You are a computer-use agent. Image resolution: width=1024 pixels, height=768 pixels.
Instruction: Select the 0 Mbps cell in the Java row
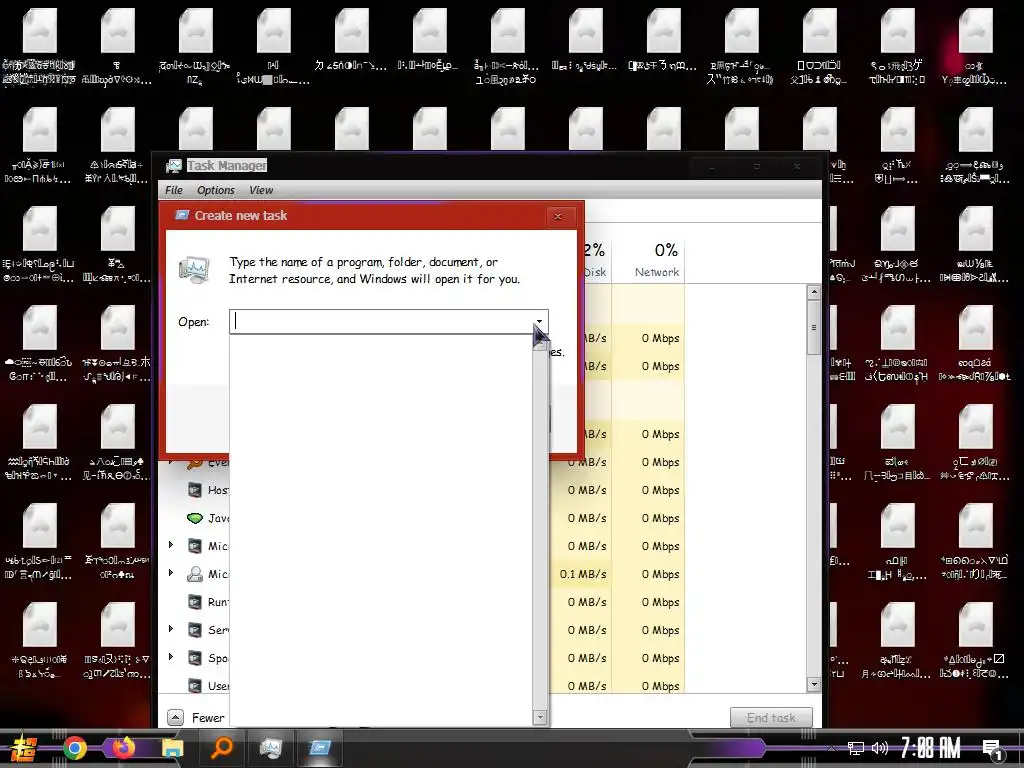[660, 518]
